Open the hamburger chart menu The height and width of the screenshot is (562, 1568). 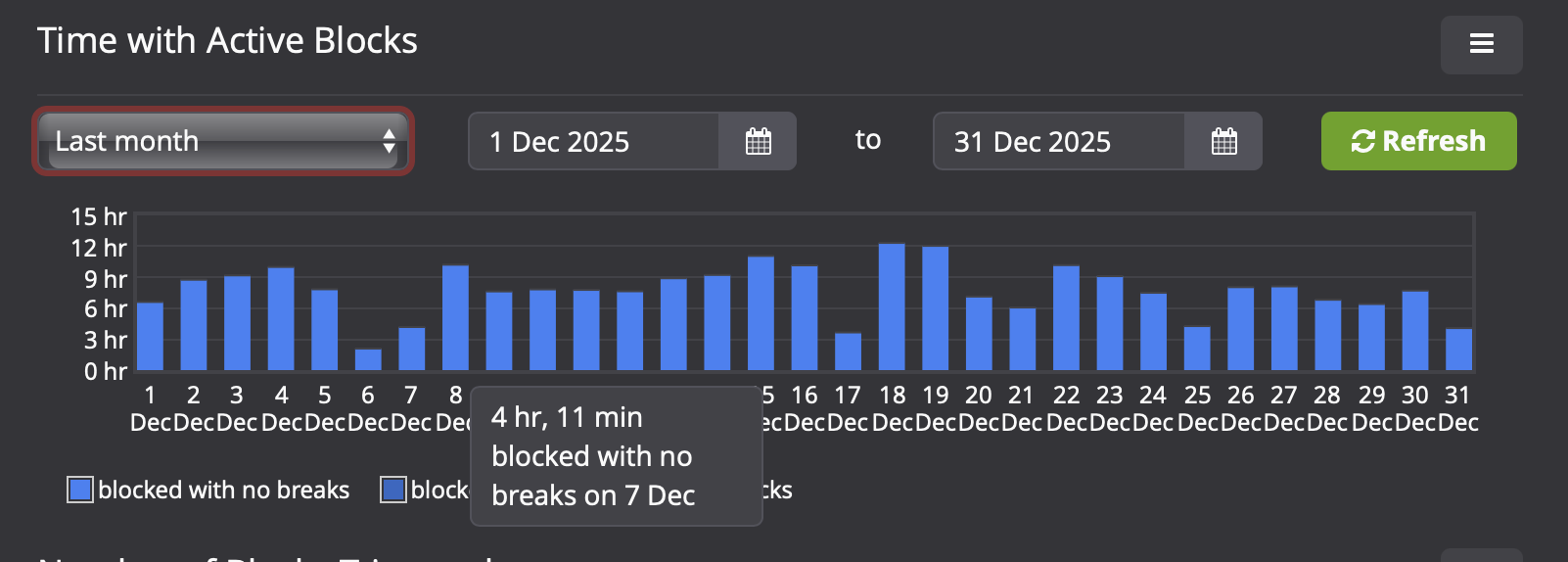1481,44
